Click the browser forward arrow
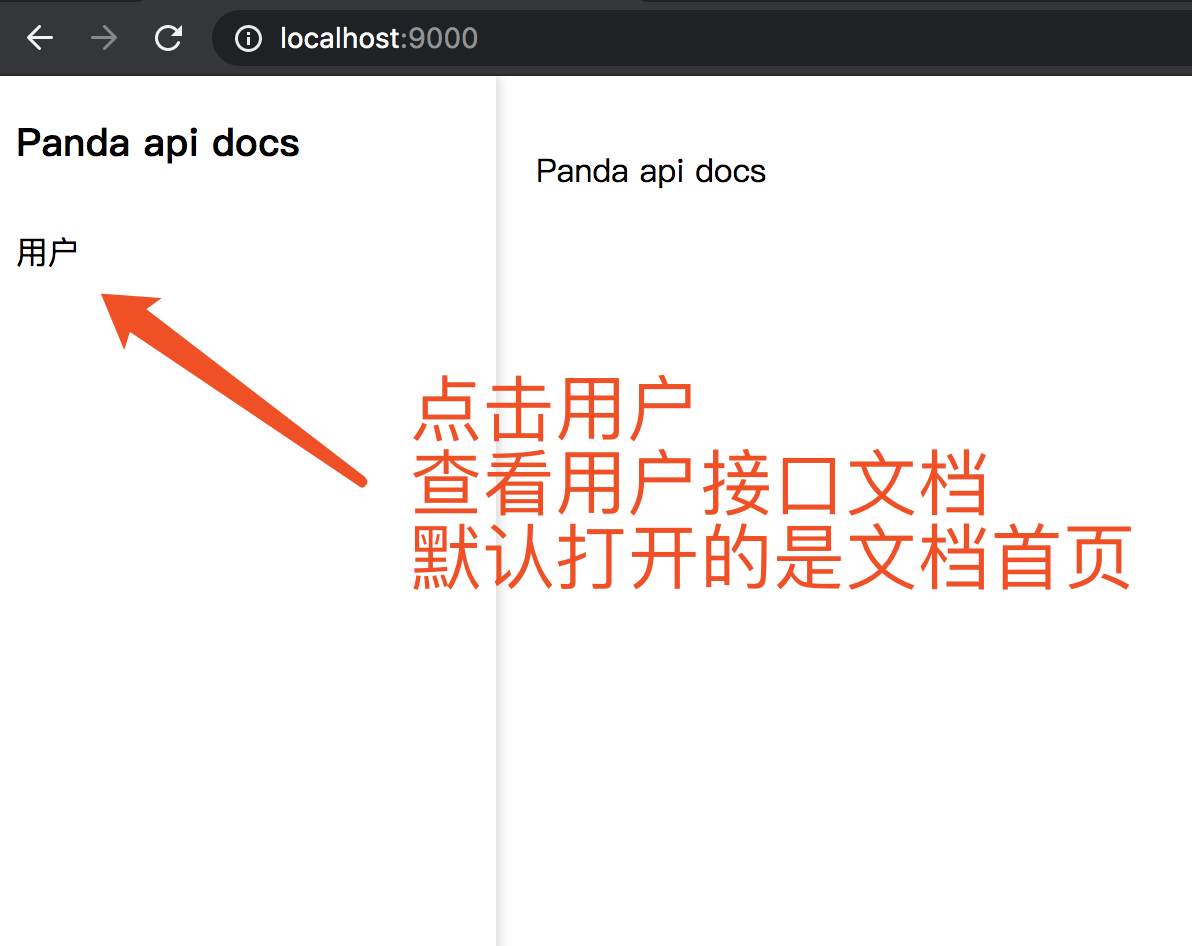This screenshot has width=1192, height=946. 104,38
